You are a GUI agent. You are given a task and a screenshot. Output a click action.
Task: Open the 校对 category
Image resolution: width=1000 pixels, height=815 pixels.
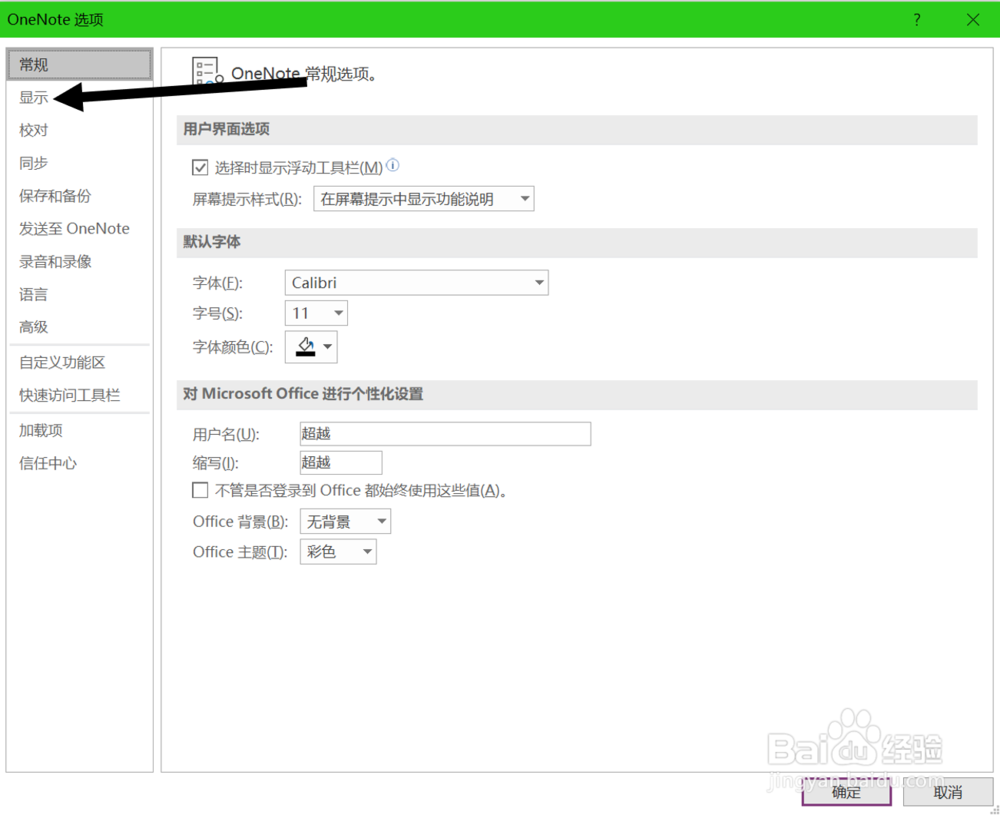pos(80,130)
